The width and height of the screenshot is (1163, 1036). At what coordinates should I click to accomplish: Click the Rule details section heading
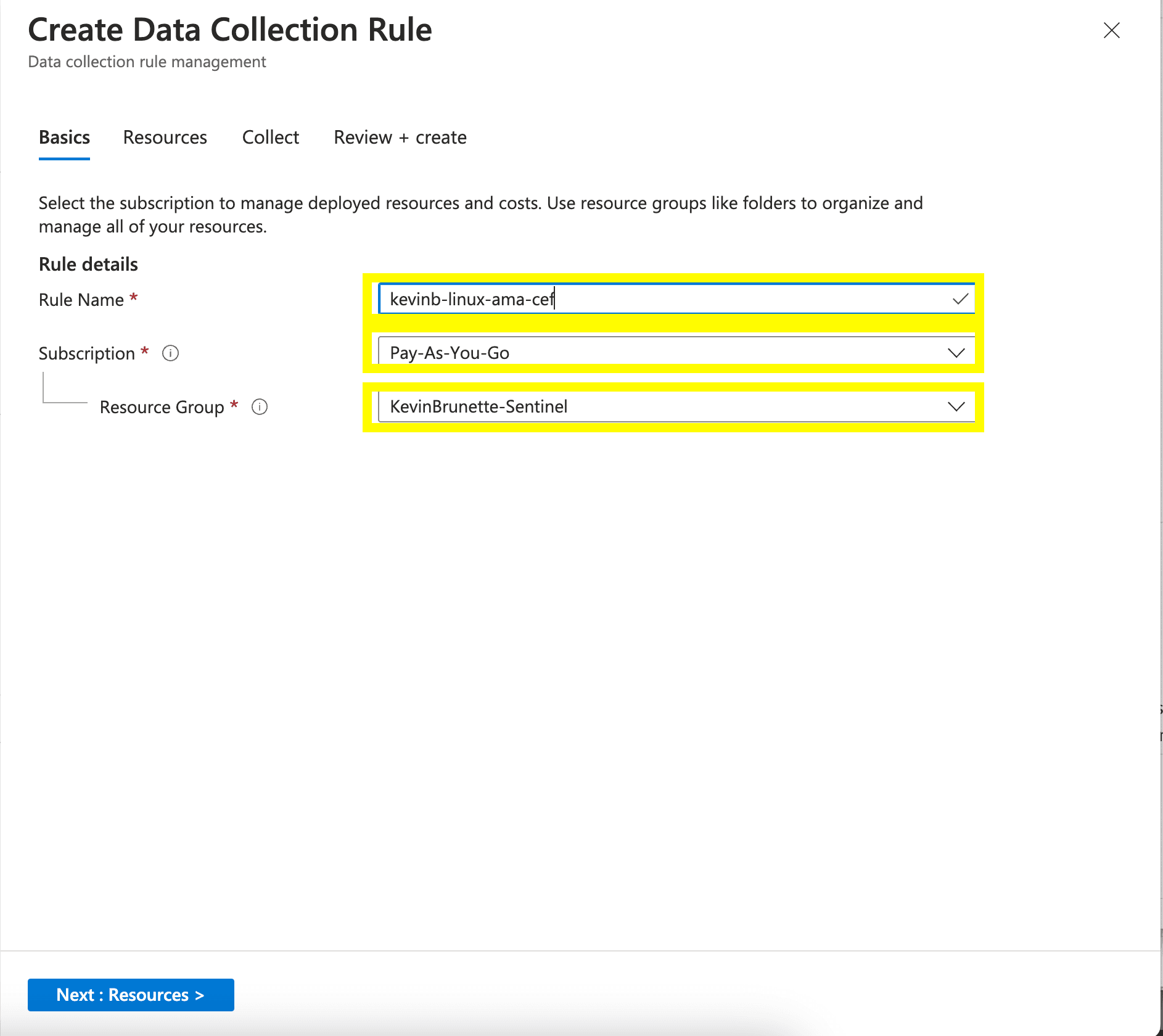[x=88, y=265]
